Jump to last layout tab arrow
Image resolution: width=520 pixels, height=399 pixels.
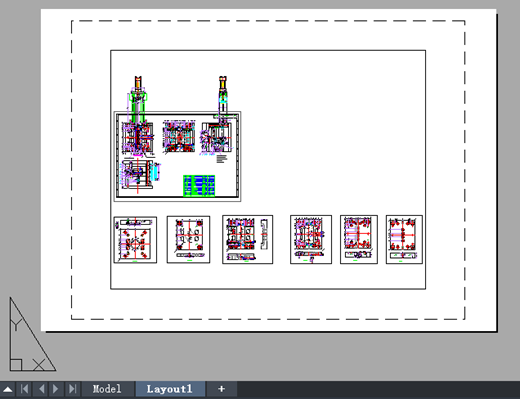point(72,389)
